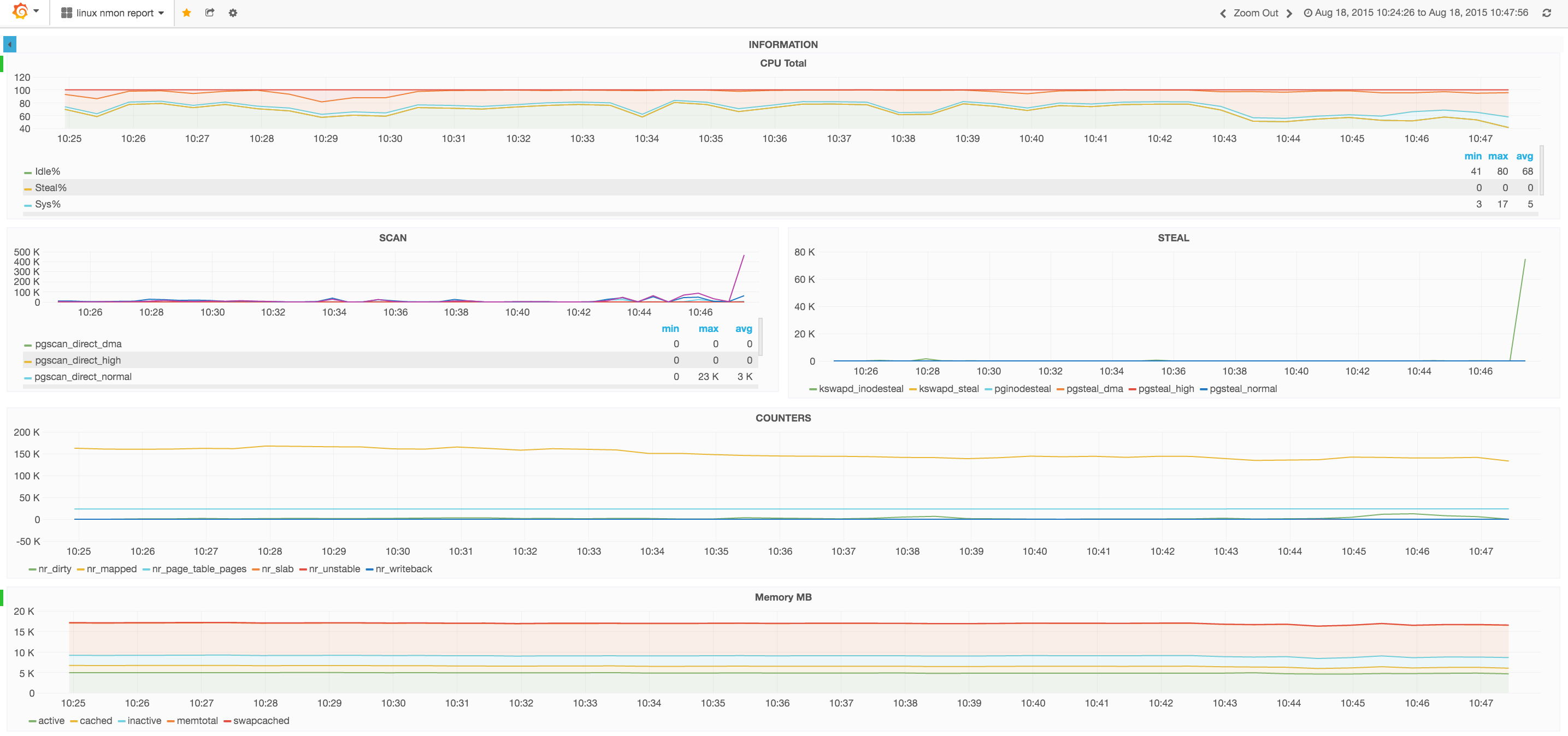Collapse row with blue side arrow
Image resolution: width=1568 pixels, height=736 pixels.
(x=10, y=44)
